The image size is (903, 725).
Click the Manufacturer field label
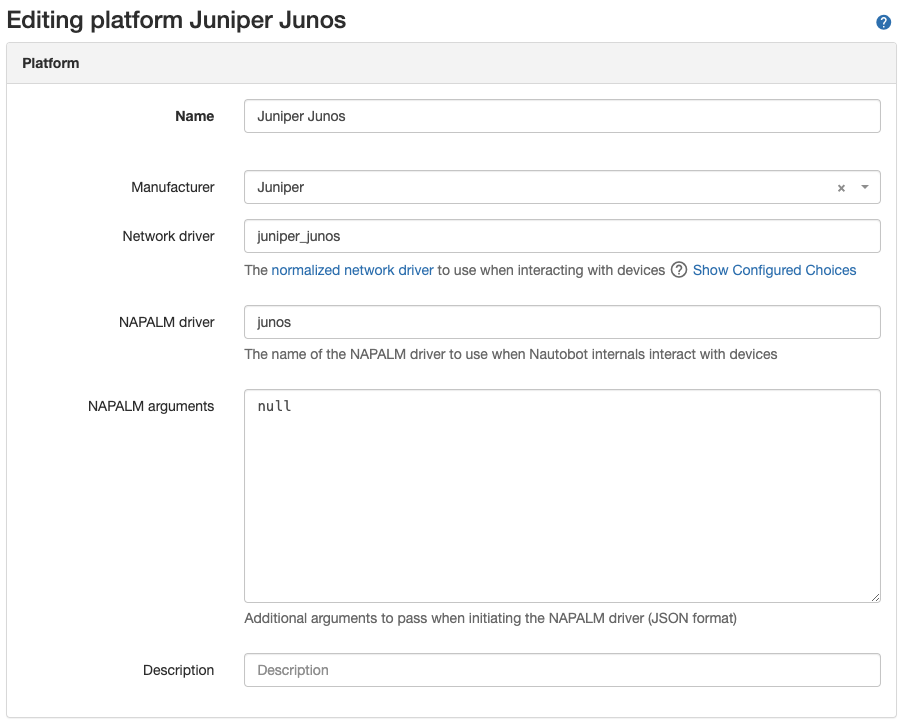172,187
